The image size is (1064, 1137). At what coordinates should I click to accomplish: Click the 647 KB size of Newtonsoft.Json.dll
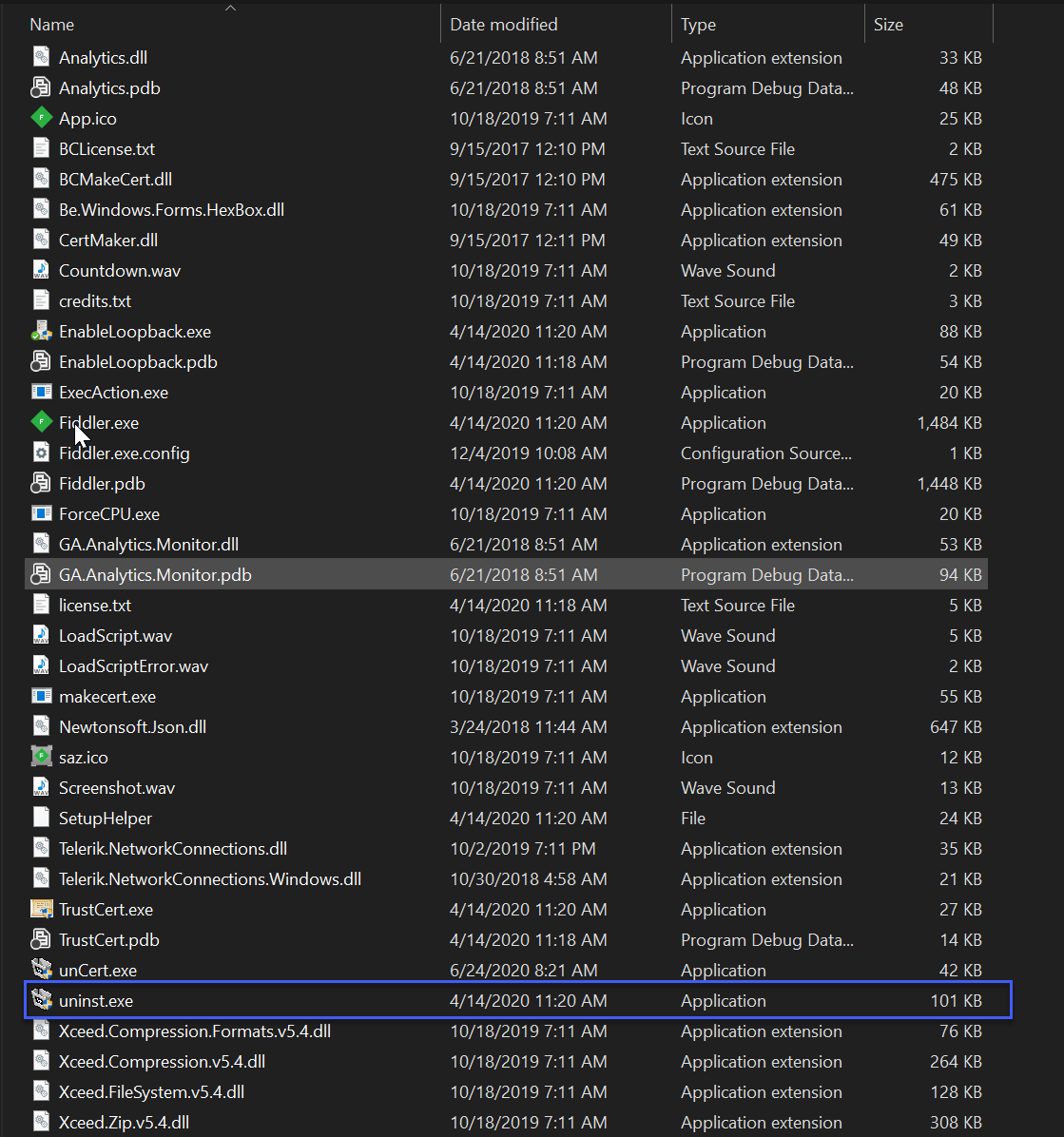(x=956, y=726)
